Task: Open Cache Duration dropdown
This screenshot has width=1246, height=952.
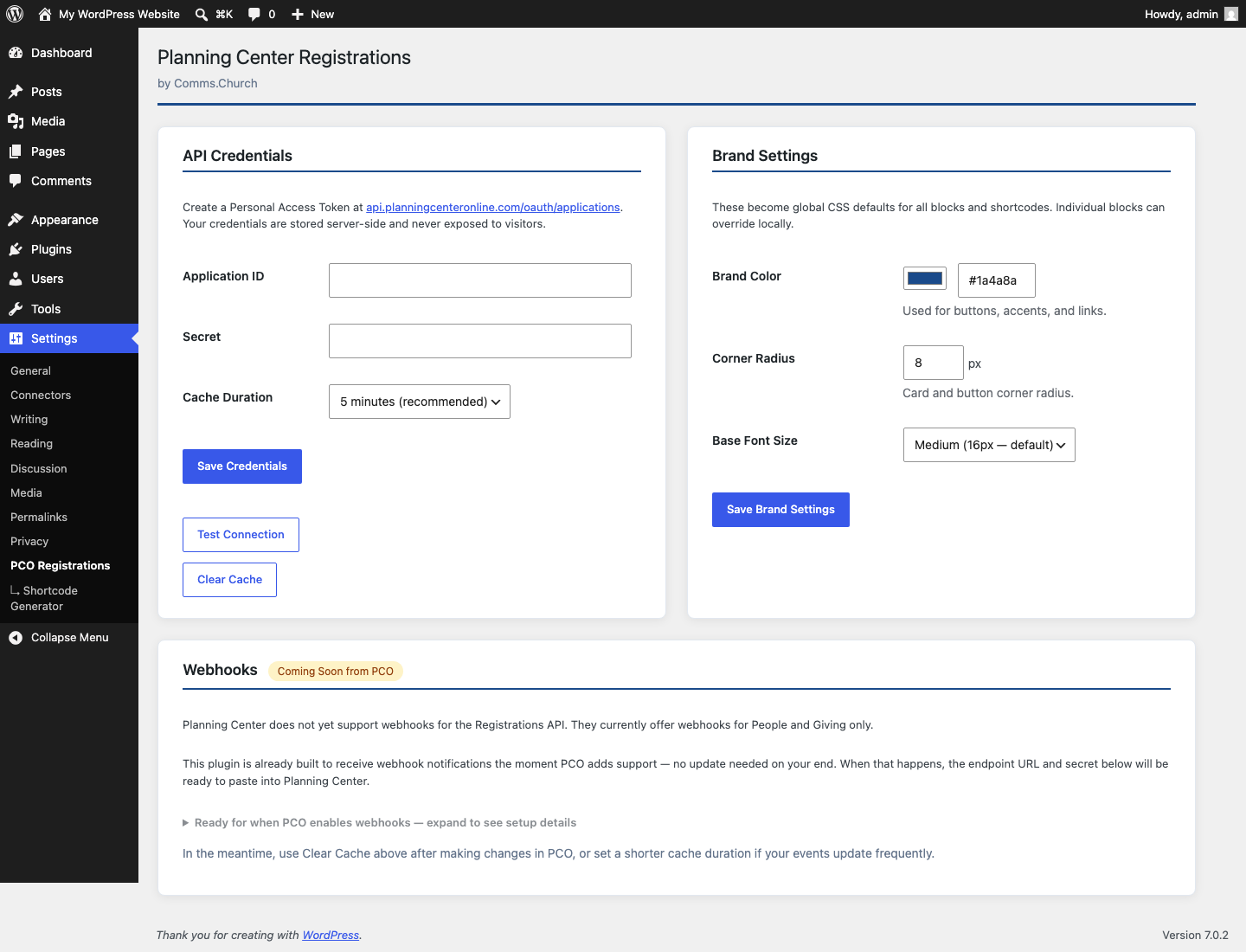Action: [x=420, y=402]
